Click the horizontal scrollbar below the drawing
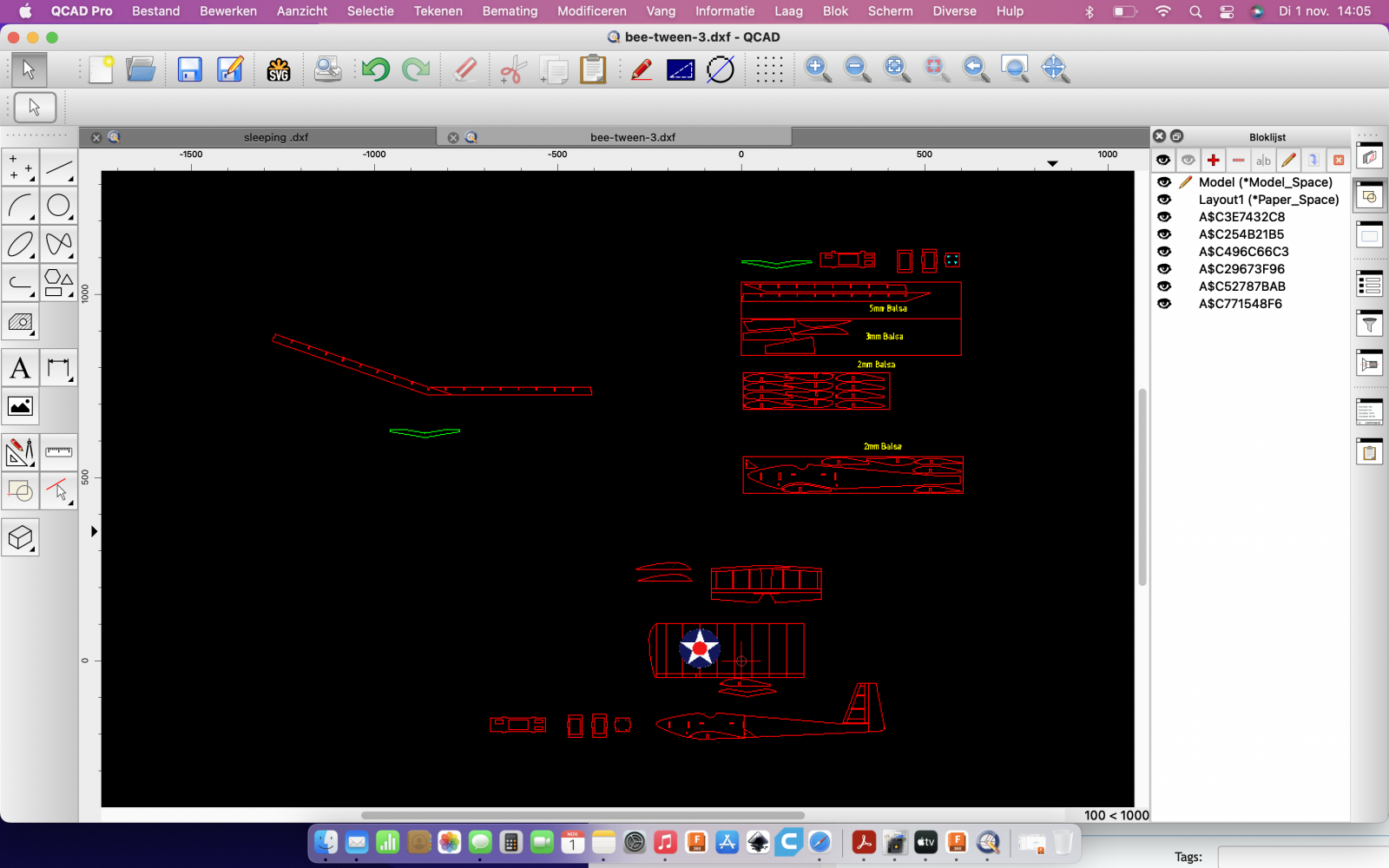The width and height of the screenshot is (1389, 868). click(x=583, y=815)
